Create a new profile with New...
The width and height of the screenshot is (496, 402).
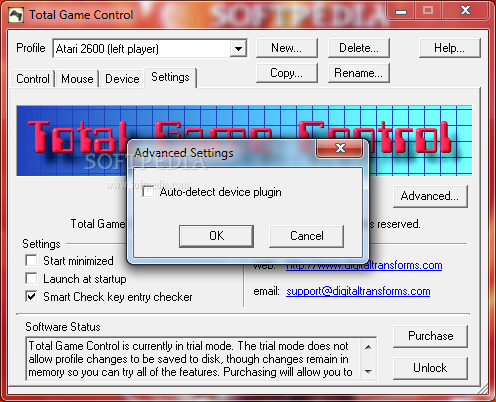pos(287,48)
